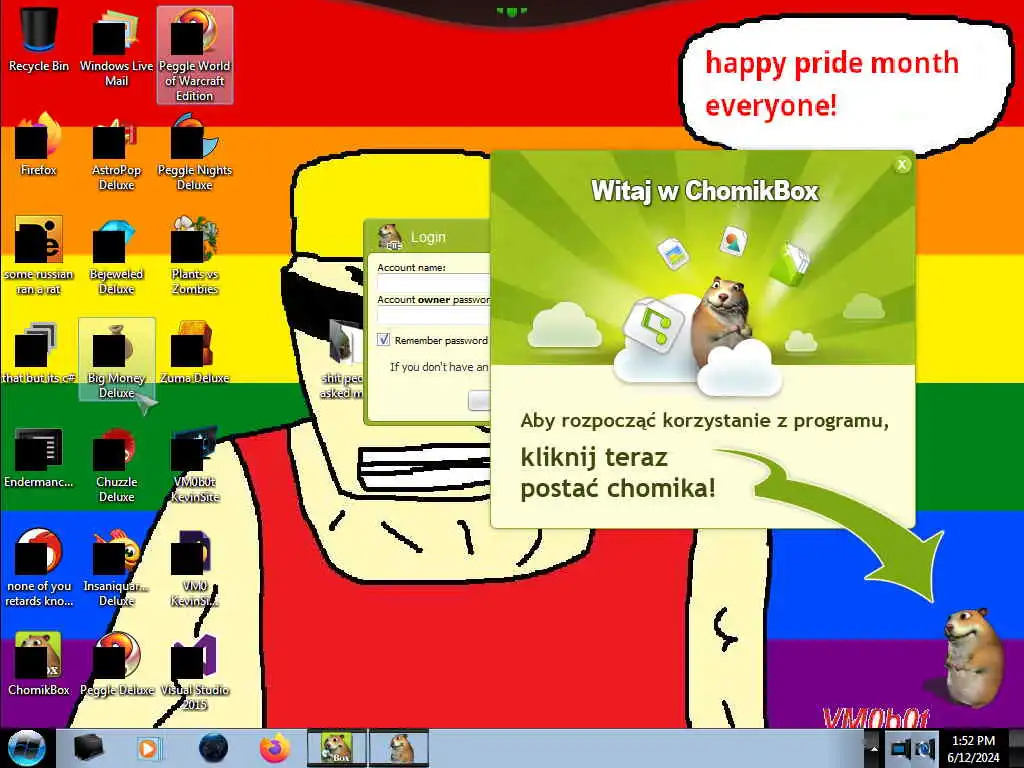Close the Witaj w ChomikBox welcome popup
This screenshot has height=768, width=1024.
click(902, 165)
